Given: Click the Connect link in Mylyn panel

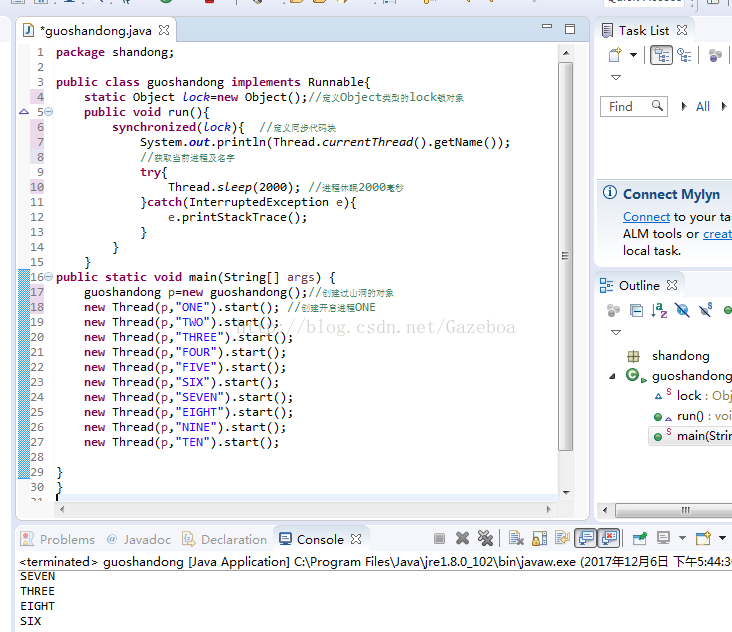Looking at the screenshot, I should [x=646, y=217].
